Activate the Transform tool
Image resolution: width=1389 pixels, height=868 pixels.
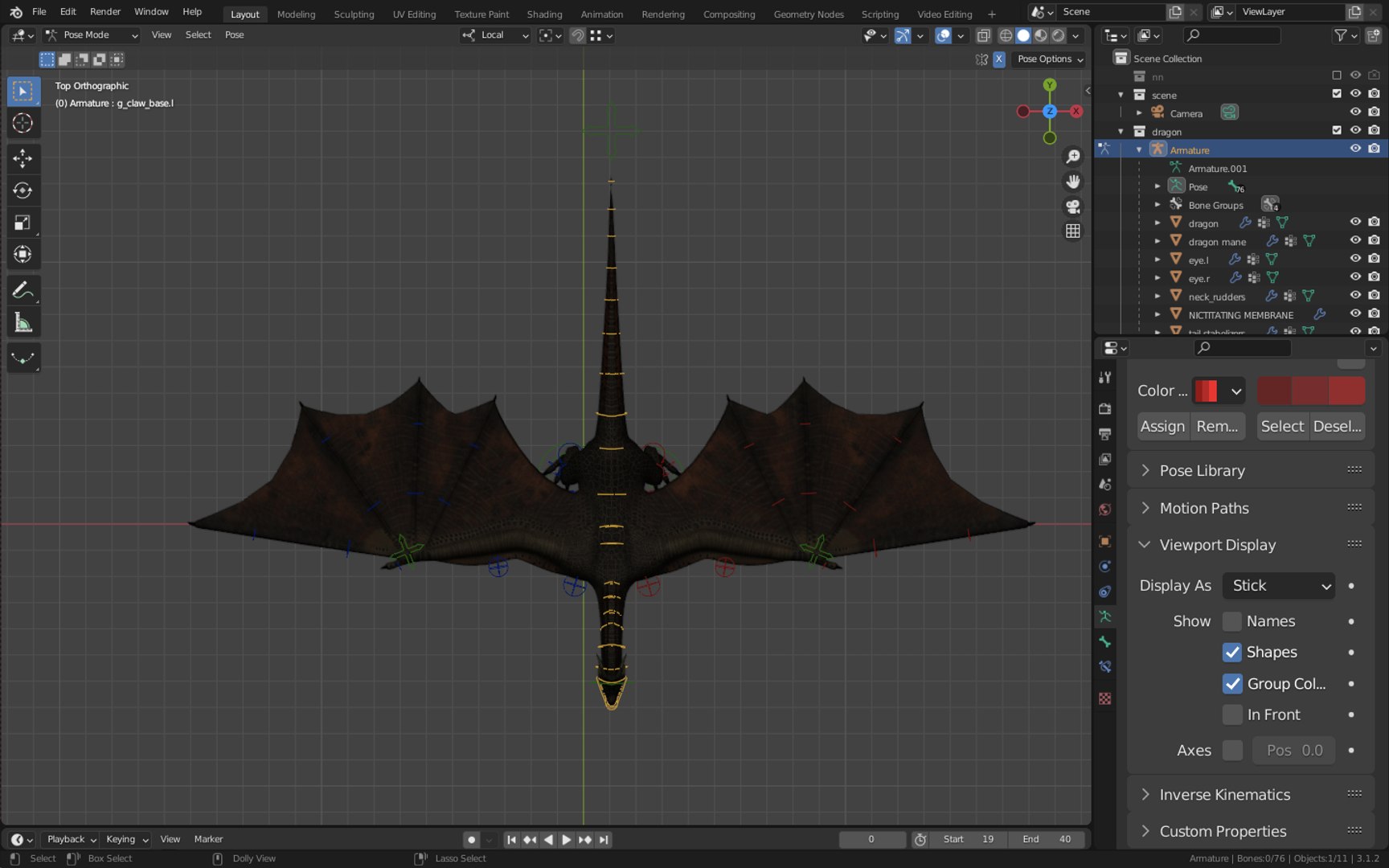click(x=23, y=255)
